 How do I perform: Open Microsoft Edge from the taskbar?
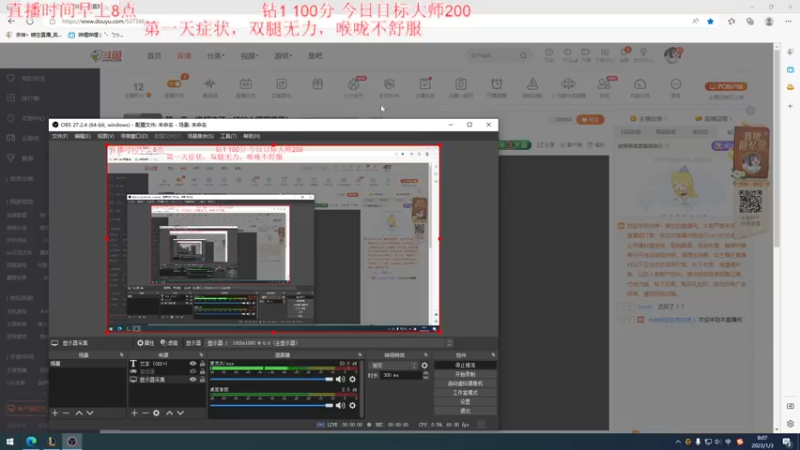click(31, 442)
